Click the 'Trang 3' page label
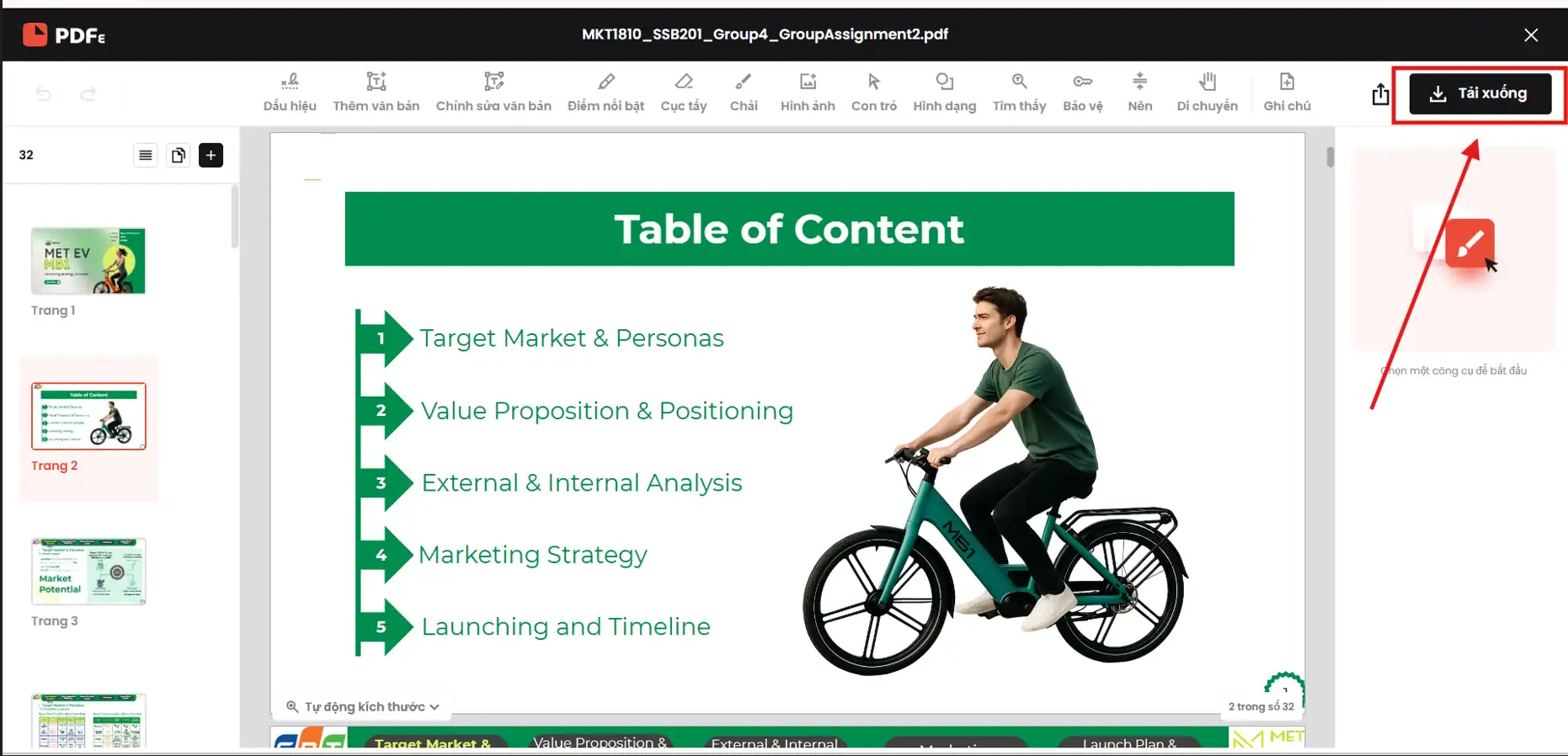The image size is (1568, 756). coord(54,621)
